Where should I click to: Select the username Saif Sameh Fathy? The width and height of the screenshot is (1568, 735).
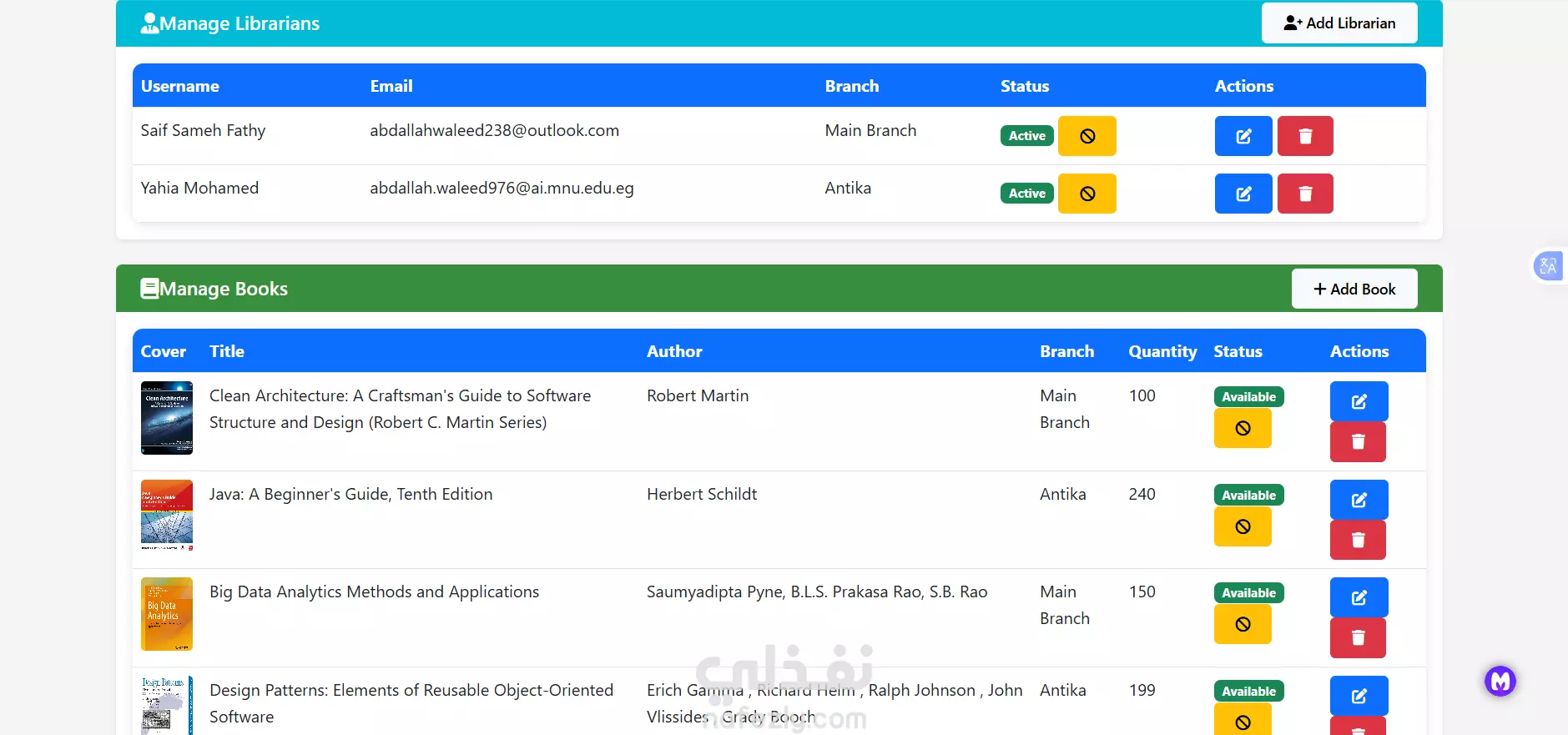(203, 131)
